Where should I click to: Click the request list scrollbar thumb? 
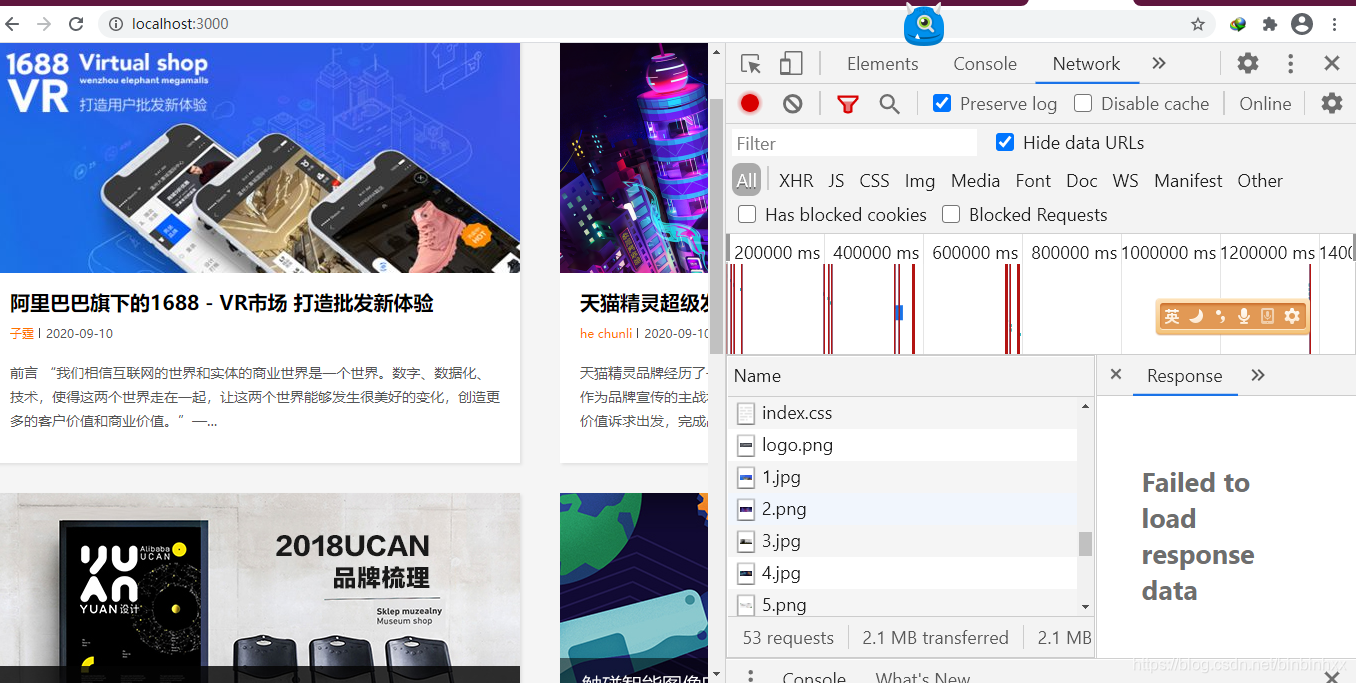click(1085, 544)
